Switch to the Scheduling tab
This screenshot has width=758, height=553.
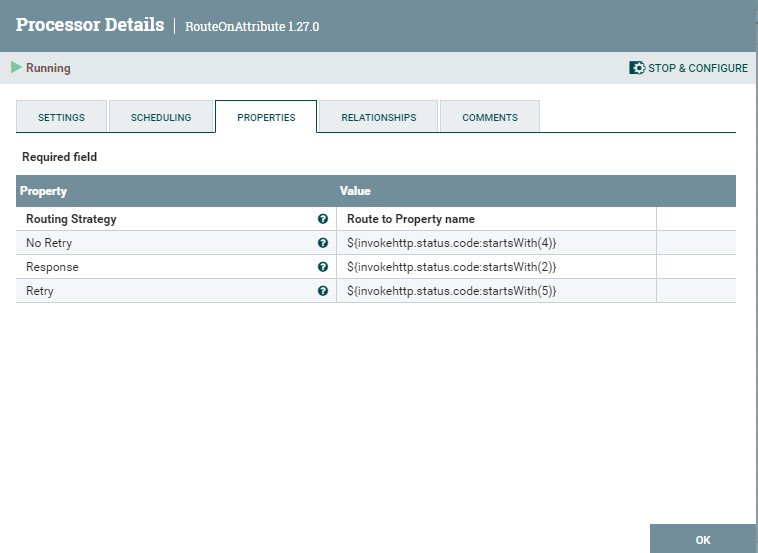pyautogui.click(x=161, y=117)
